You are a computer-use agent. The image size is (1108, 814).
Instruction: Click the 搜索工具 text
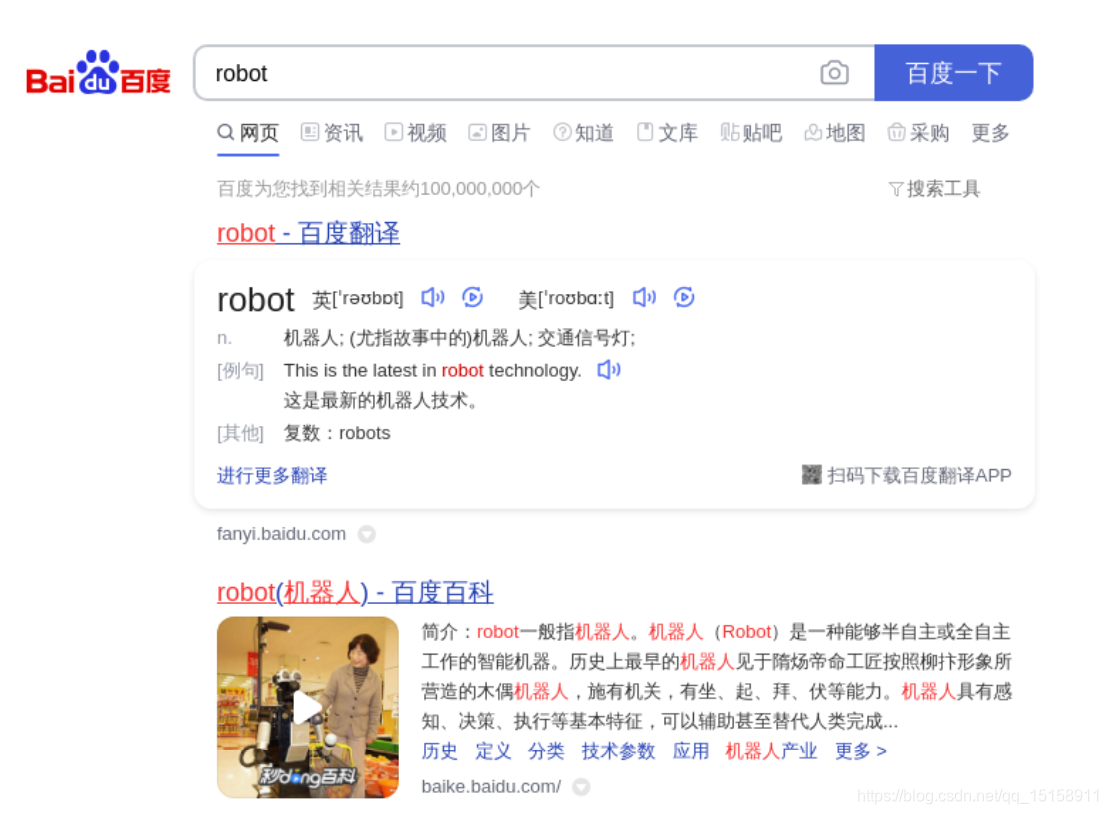coord(943,189)
